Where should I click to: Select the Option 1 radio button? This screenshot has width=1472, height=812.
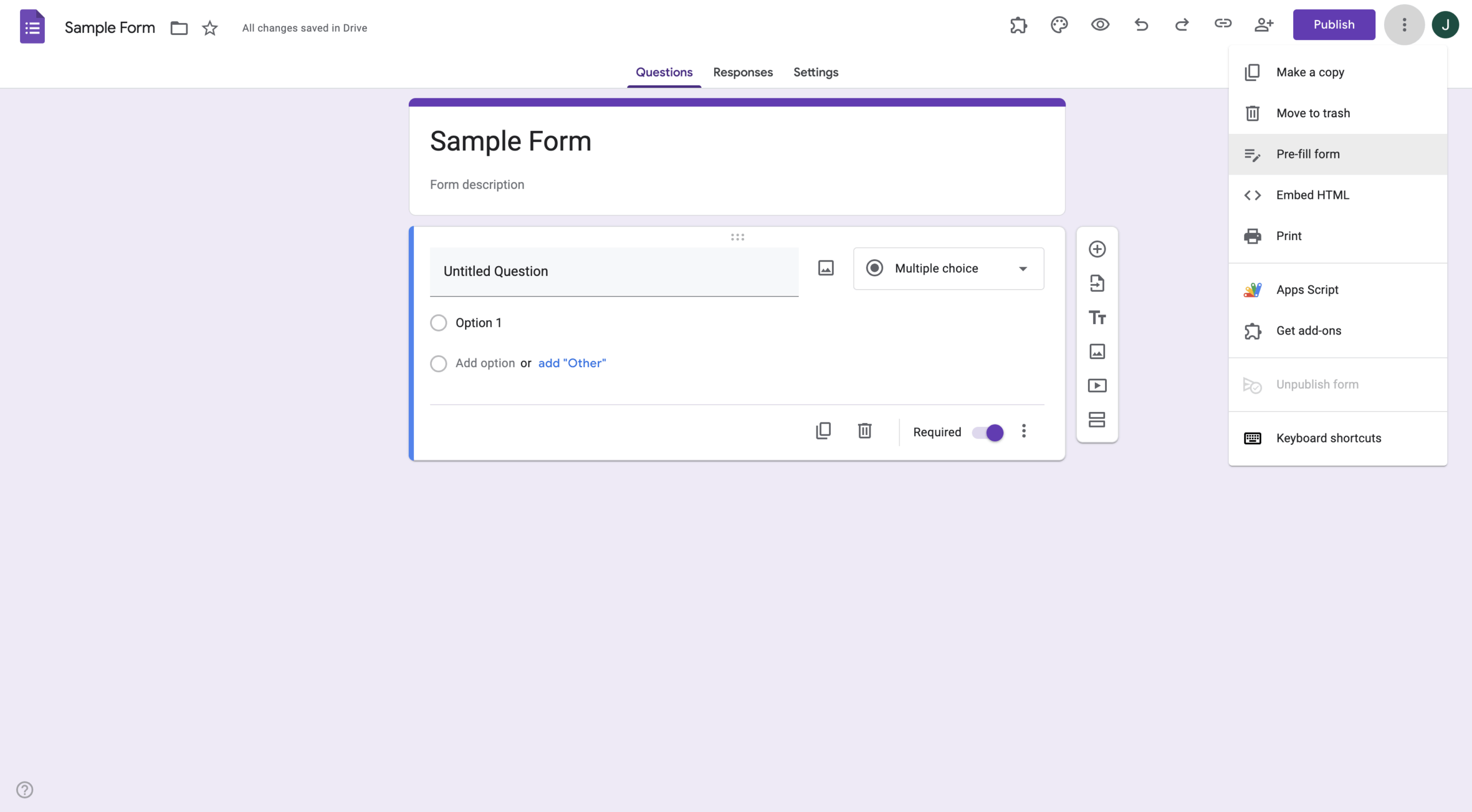(x=439, y=322)
